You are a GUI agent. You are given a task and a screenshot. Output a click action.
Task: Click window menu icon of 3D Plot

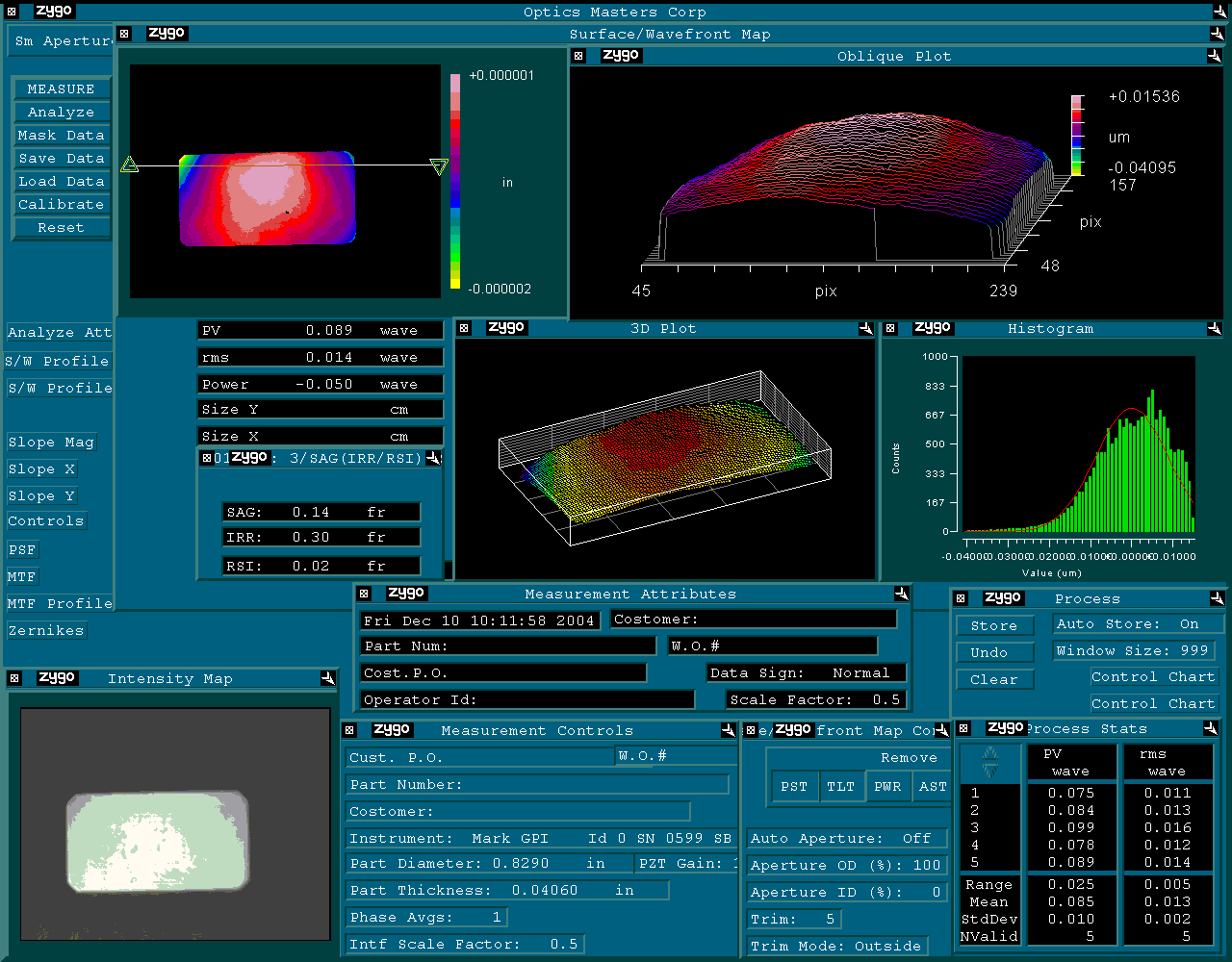pos(464,328)
